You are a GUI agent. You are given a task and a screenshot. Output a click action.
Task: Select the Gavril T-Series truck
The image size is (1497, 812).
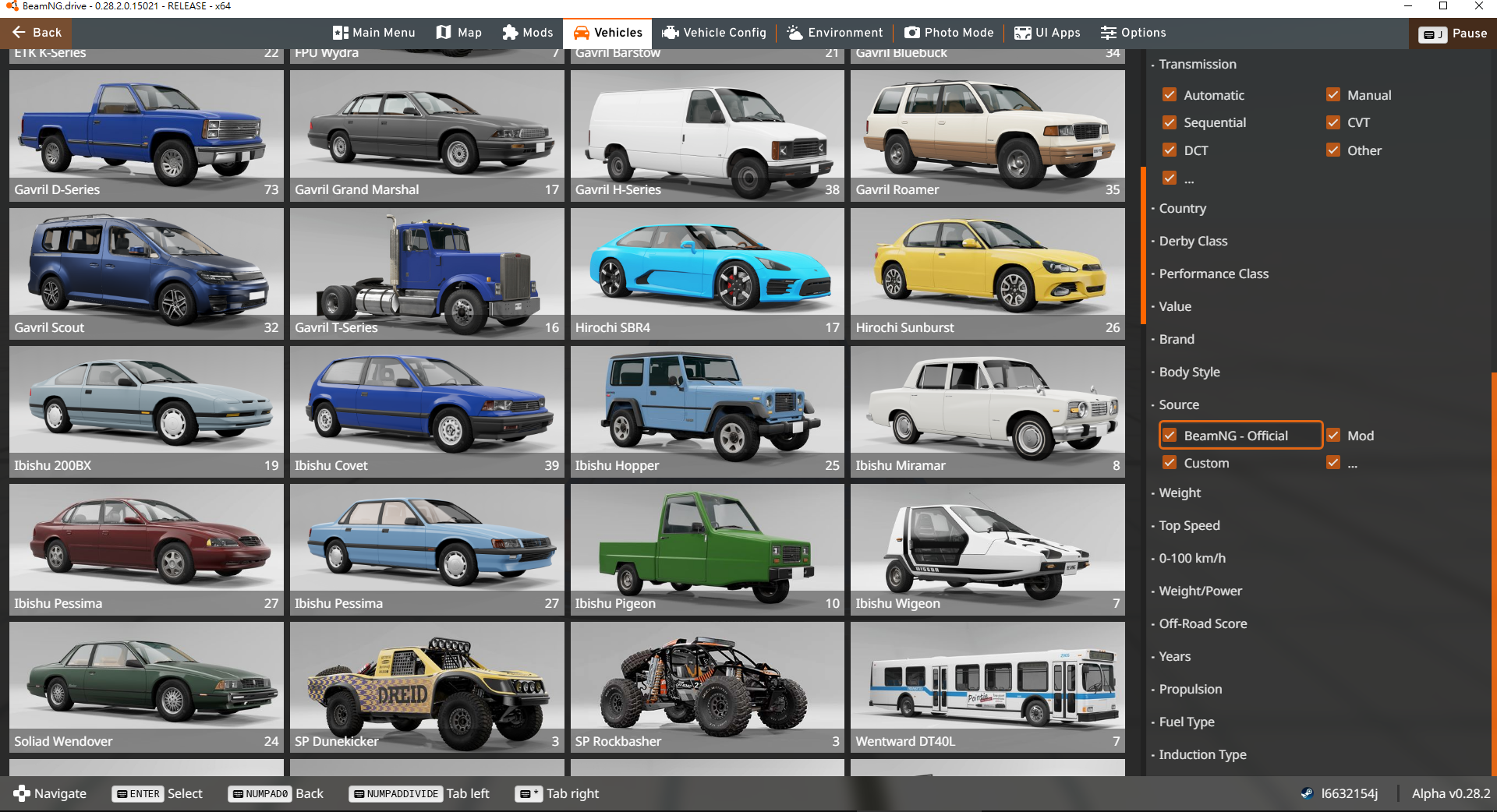point(427,274)
